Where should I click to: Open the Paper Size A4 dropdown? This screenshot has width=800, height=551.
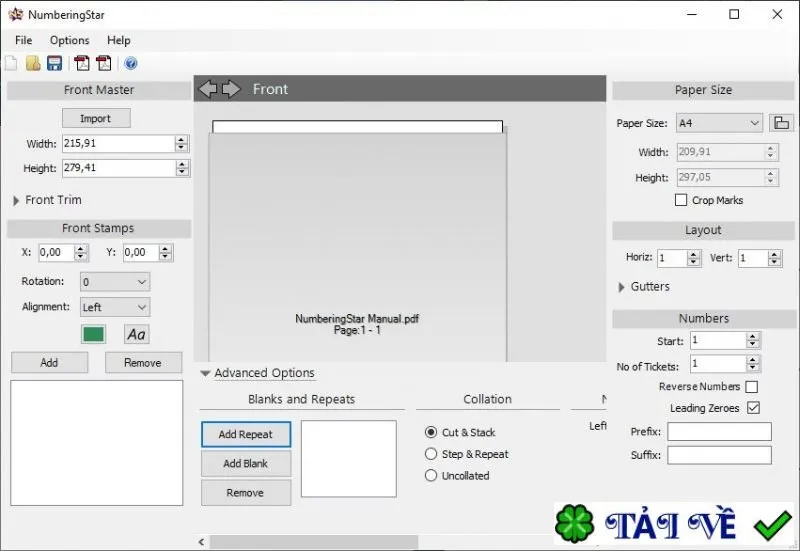coord(719,123)
